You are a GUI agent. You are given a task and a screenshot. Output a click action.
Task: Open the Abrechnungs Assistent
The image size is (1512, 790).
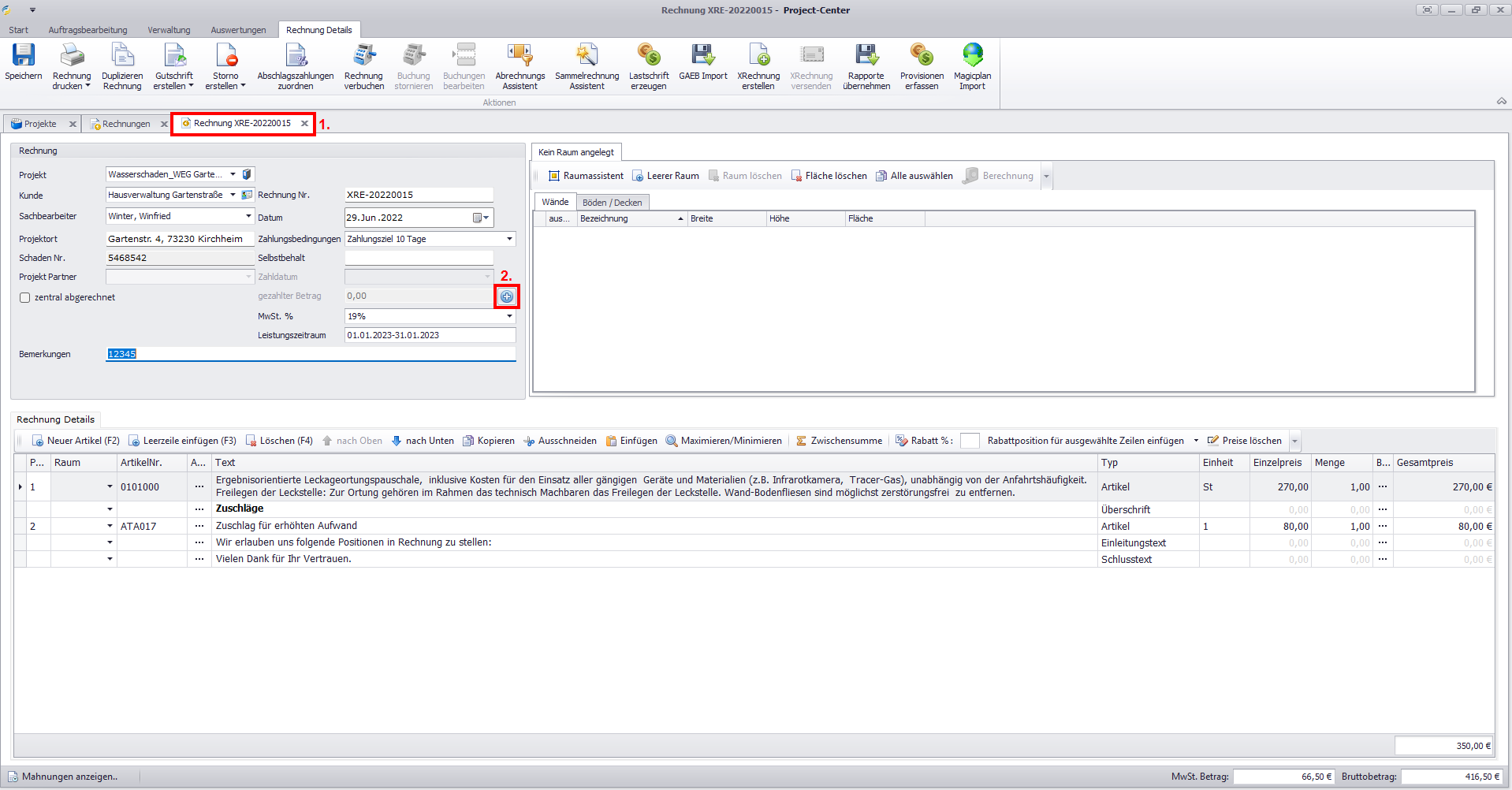[520, 66]
